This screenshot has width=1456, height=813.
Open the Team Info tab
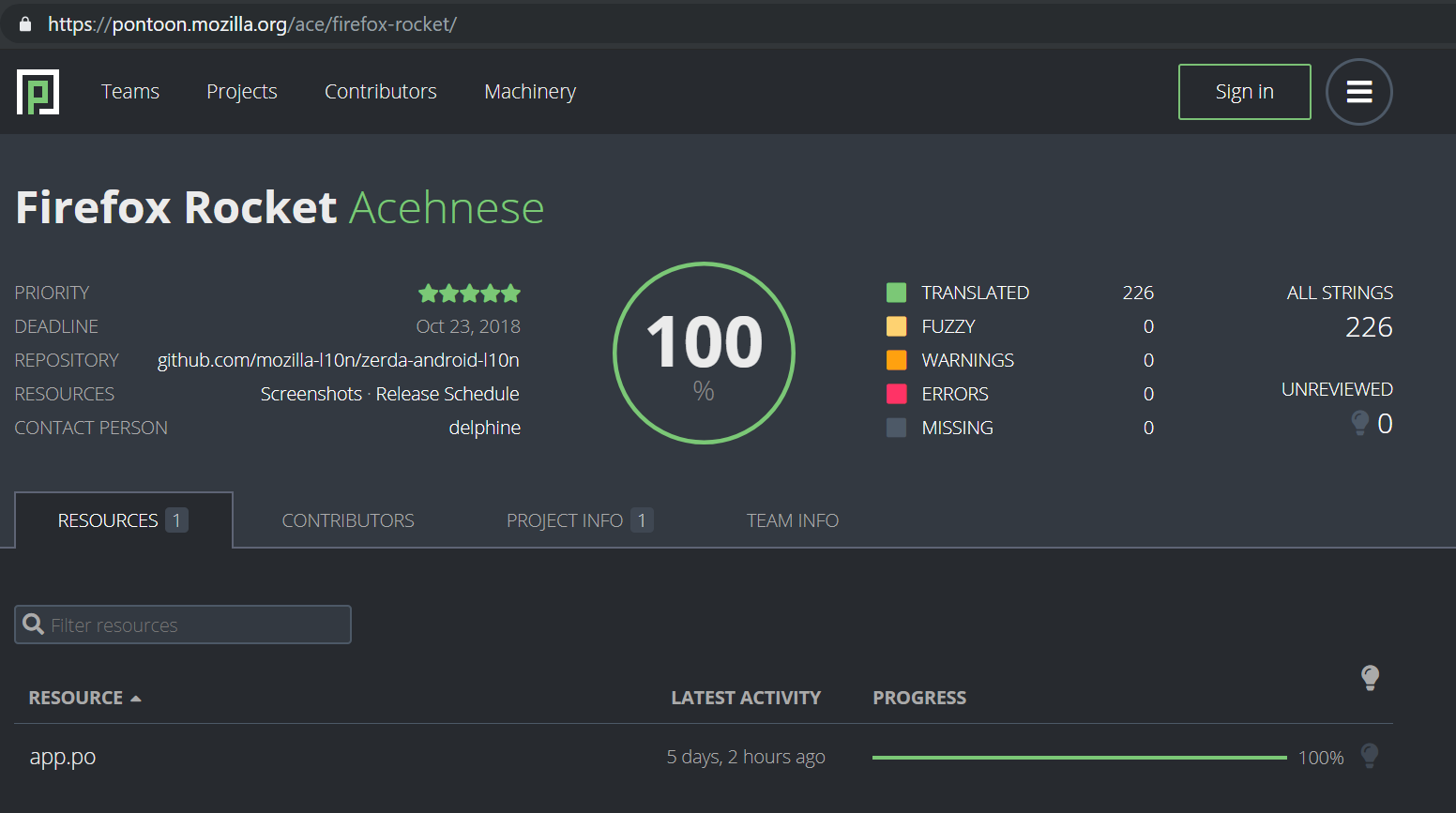pos(793,520)
